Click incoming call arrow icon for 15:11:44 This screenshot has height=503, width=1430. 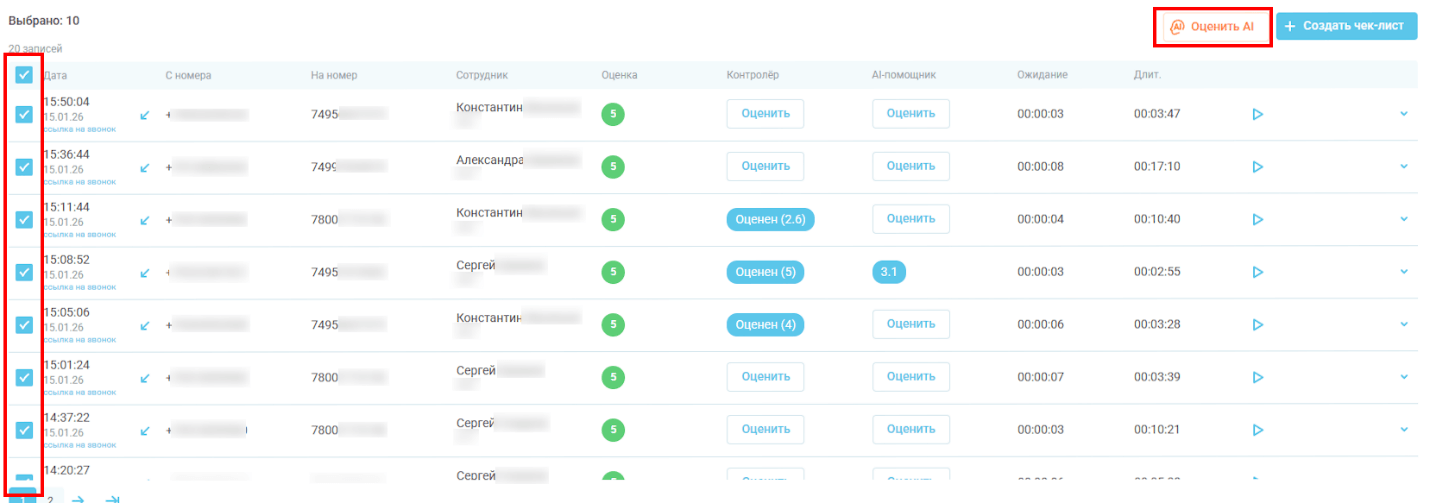(x=145, y=220)
